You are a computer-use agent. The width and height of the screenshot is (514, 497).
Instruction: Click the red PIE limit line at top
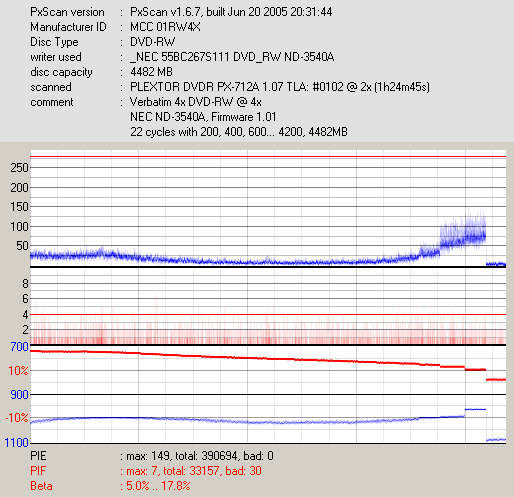268,156
